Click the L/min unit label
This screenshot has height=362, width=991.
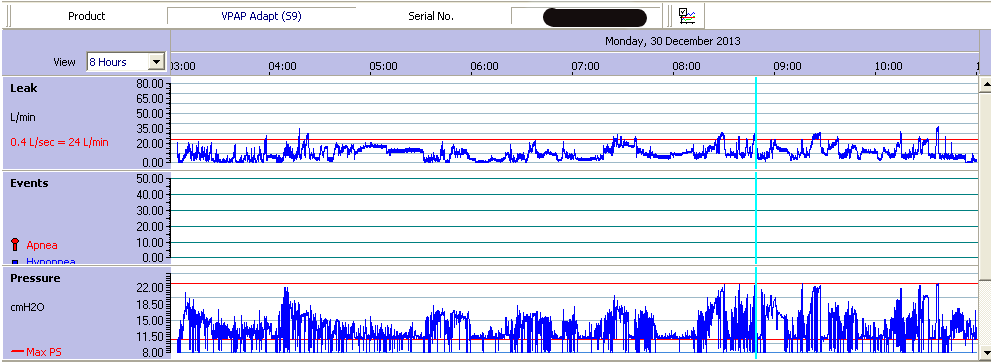pyautogui.click(x=23, y=117)
